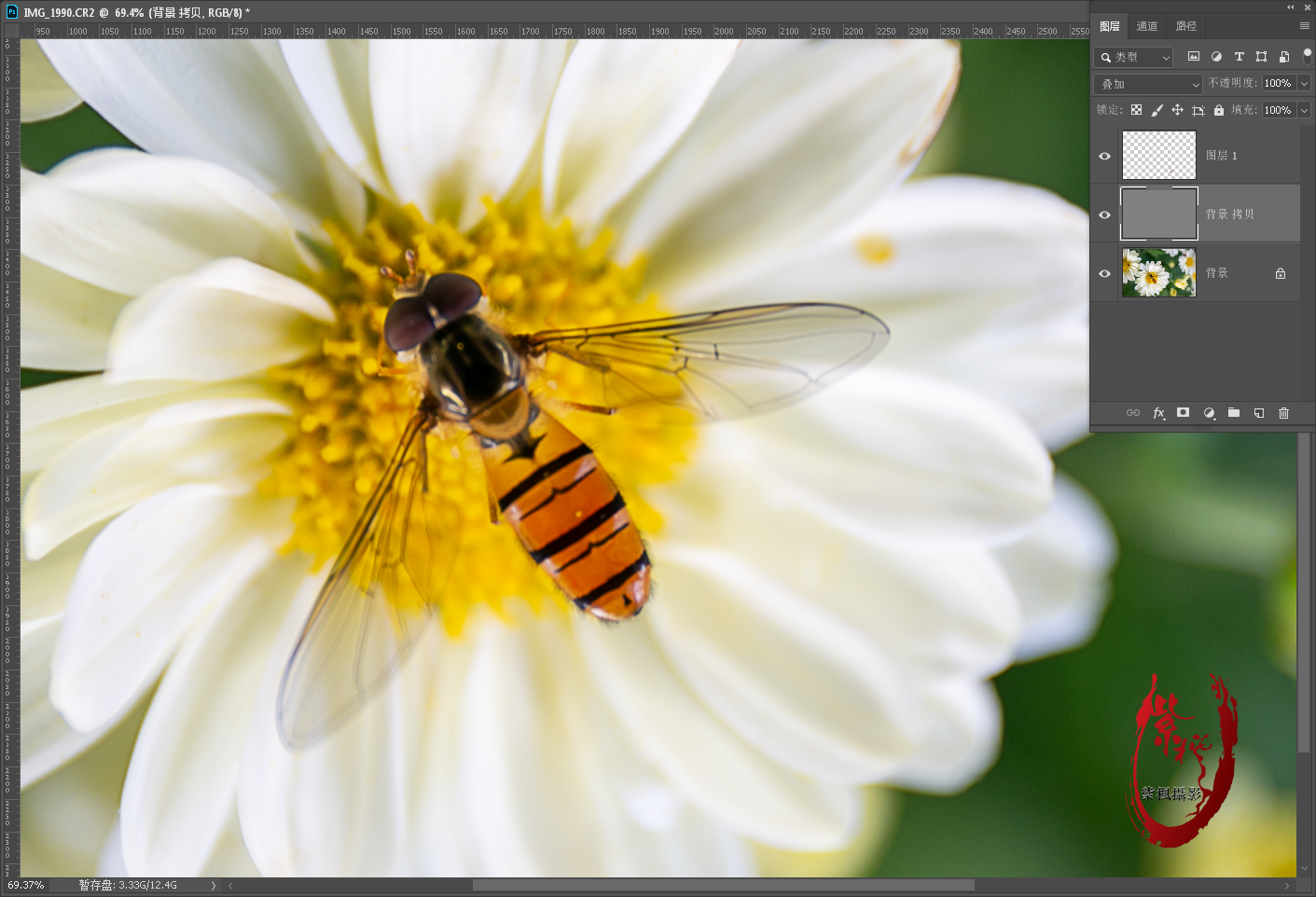Hide the 图层 1 layer visibility eye
The width and height of the screenshot is (1316, 897).
1104,156
